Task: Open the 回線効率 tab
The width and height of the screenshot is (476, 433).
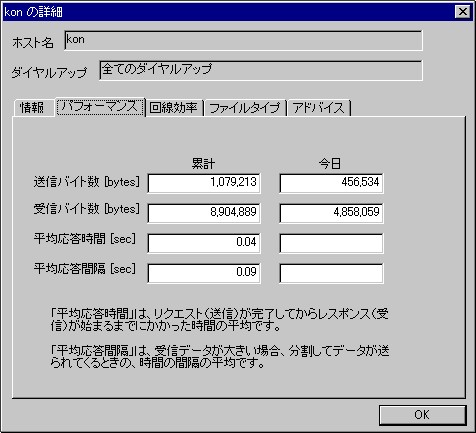Action: [x=174, y=108]
